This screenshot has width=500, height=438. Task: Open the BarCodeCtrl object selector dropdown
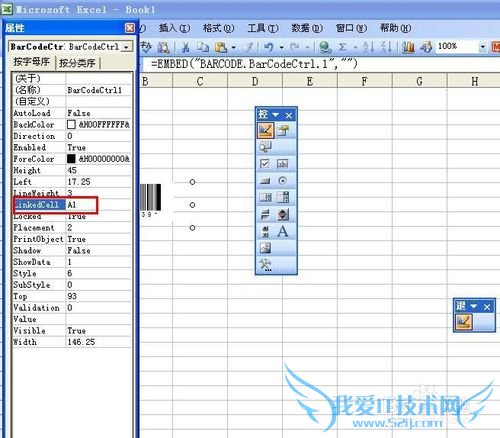click(x=126, y=47)
